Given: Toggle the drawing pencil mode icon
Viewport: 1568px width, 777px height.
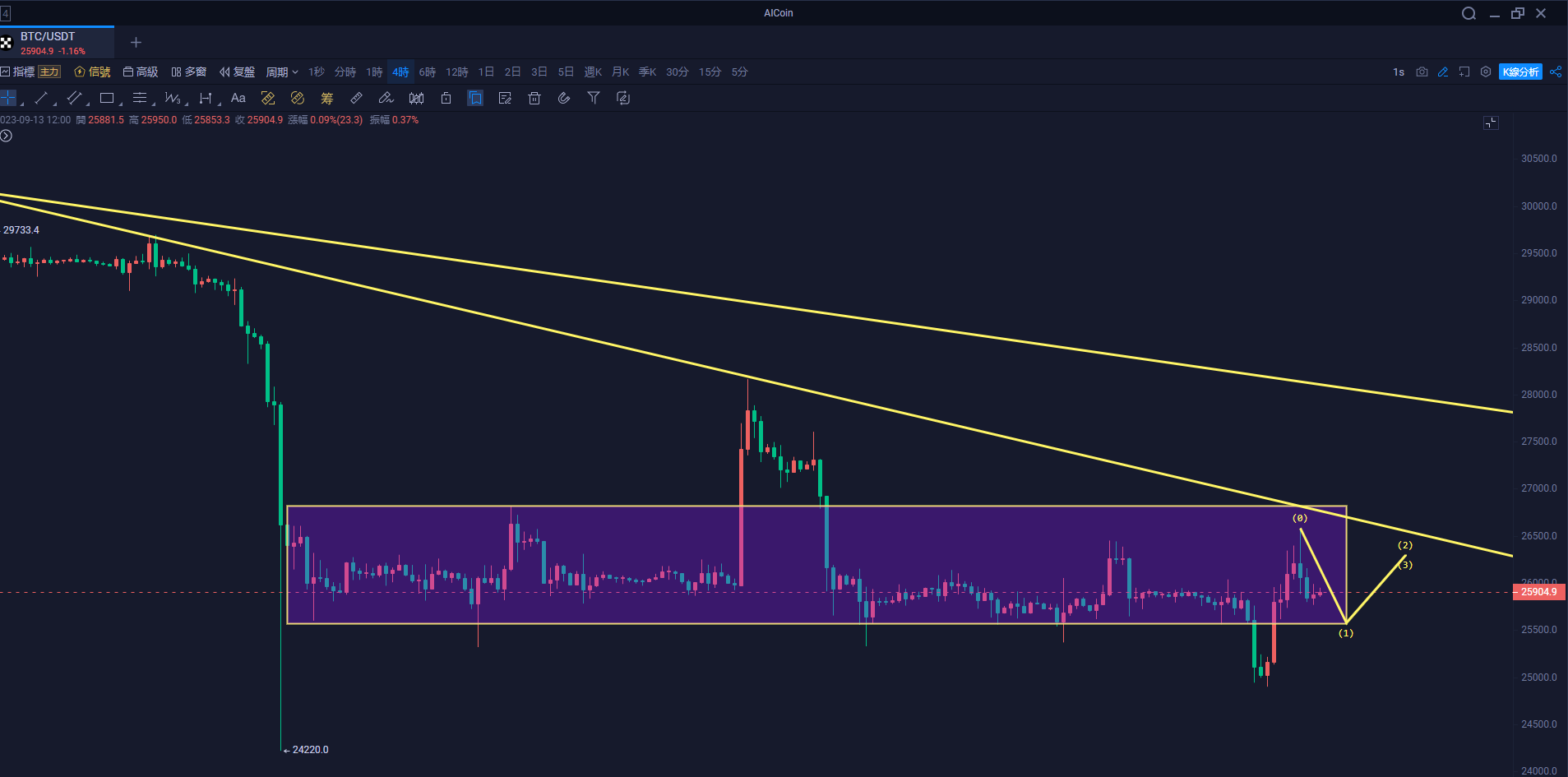Looking at the screenshot, I should tap(1443, 72).
